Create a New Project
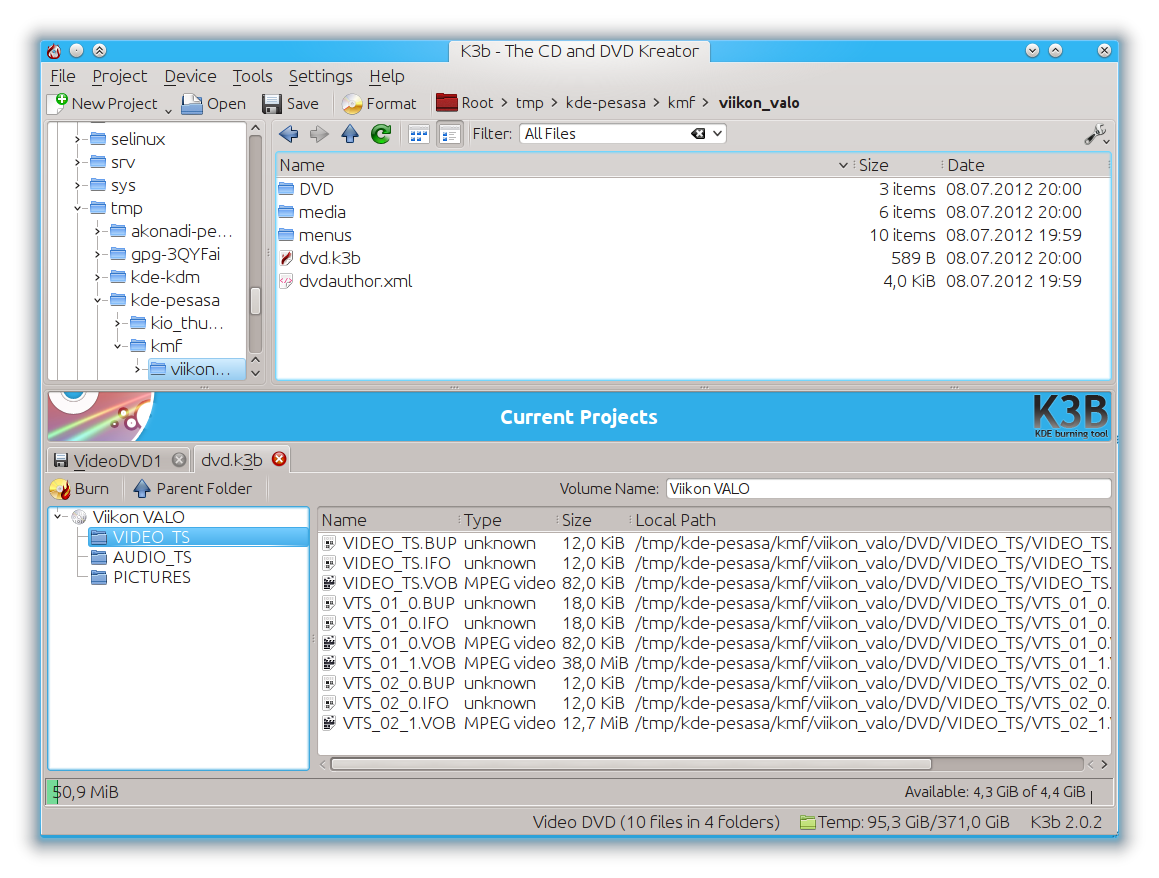1159x878 pixels. click(x=103, y=103)
